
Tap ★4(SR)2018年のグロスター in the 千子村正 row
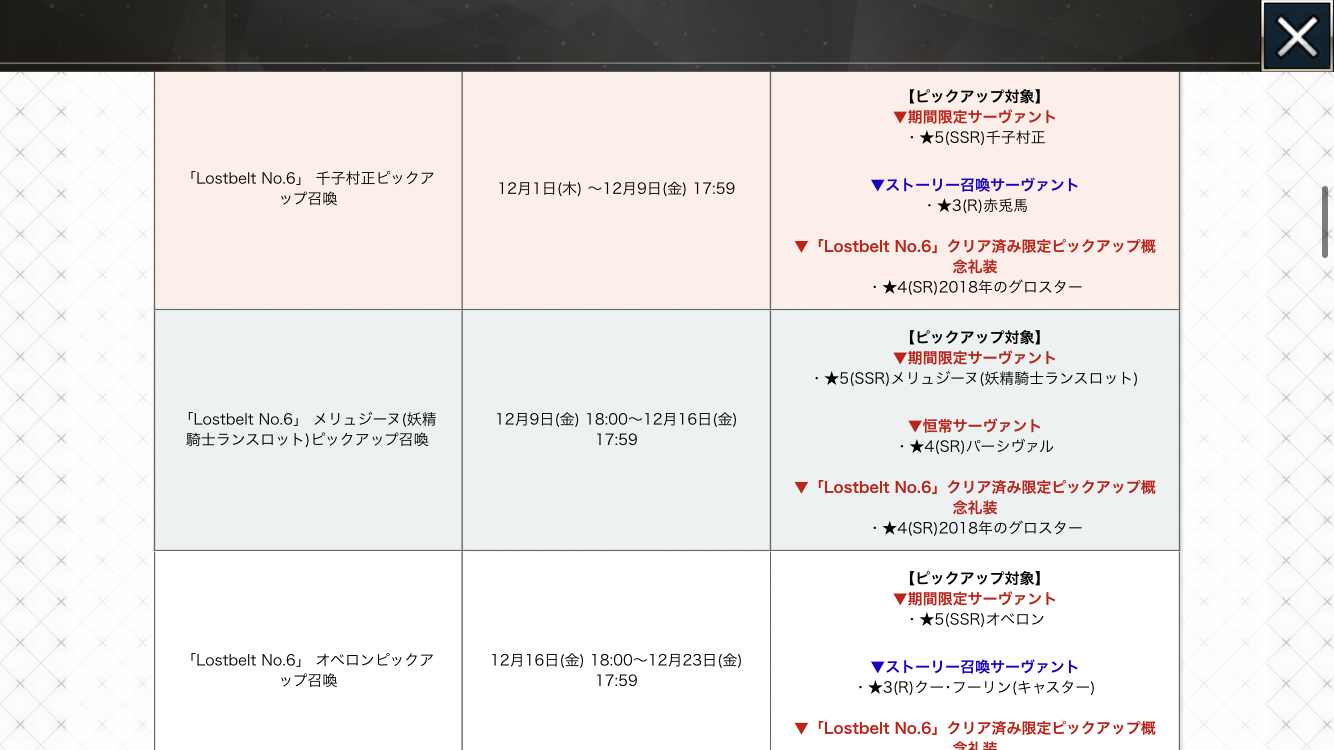(x=975, y=288)
